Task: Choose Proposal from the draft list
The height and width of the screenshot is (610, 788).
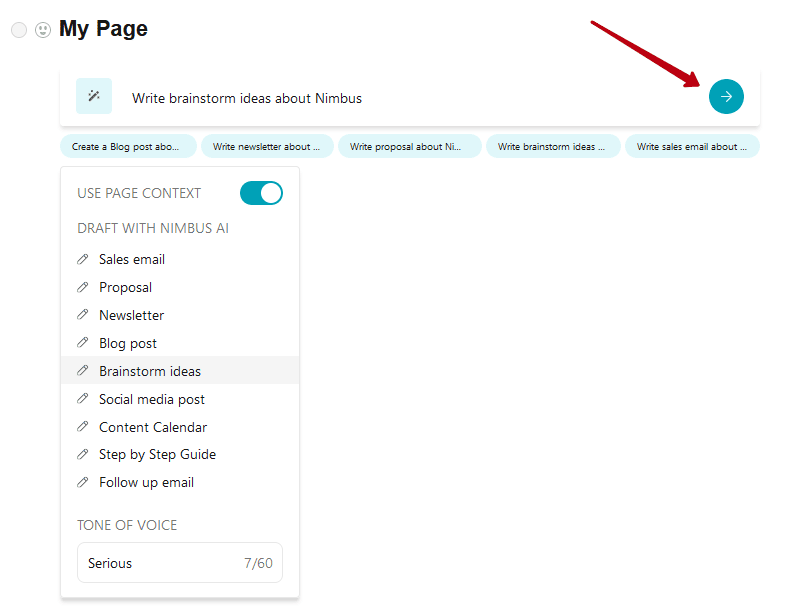Action: [x=180, y=287]
